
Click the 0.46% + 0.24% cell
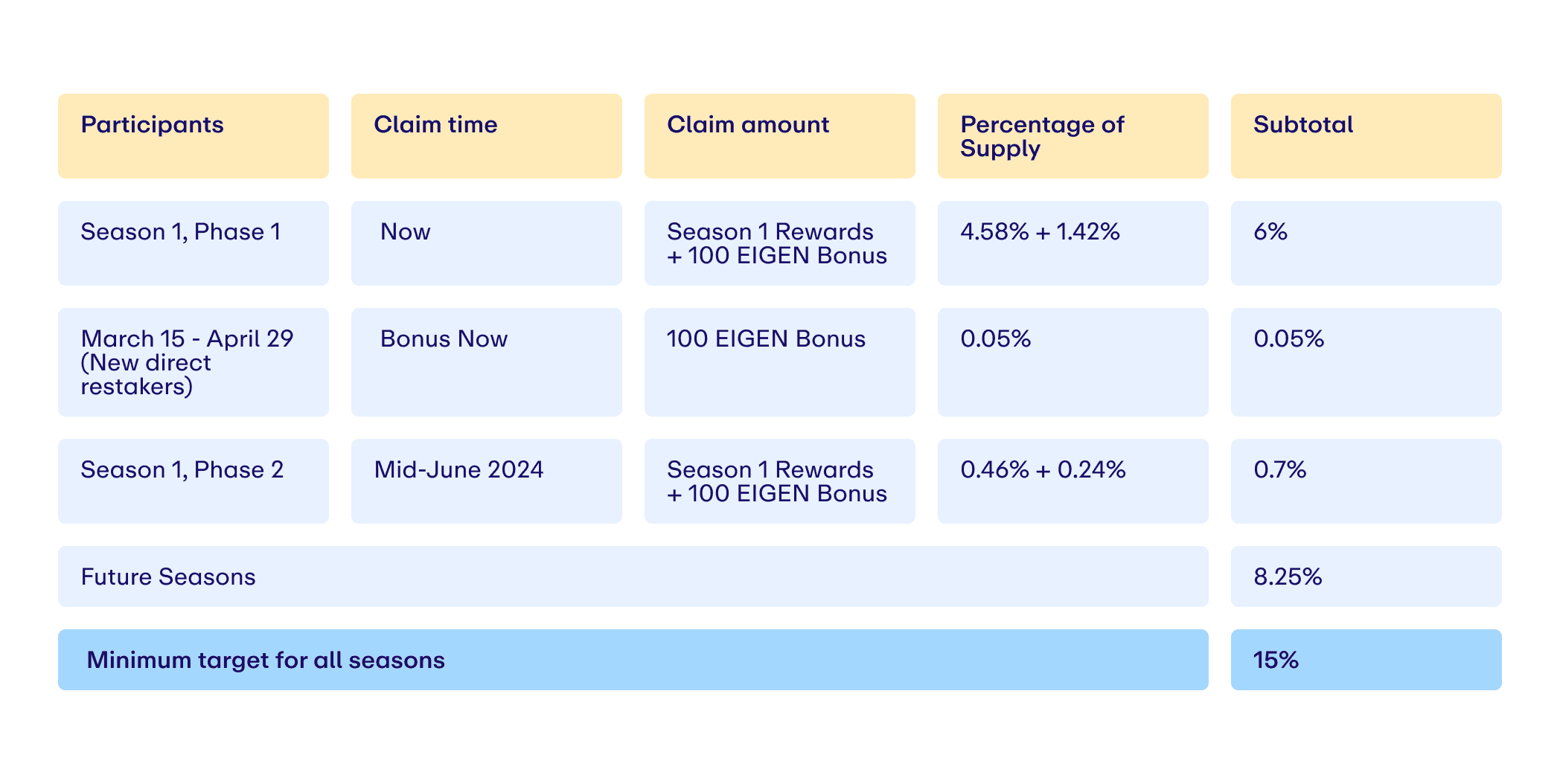coord(1072,481)
